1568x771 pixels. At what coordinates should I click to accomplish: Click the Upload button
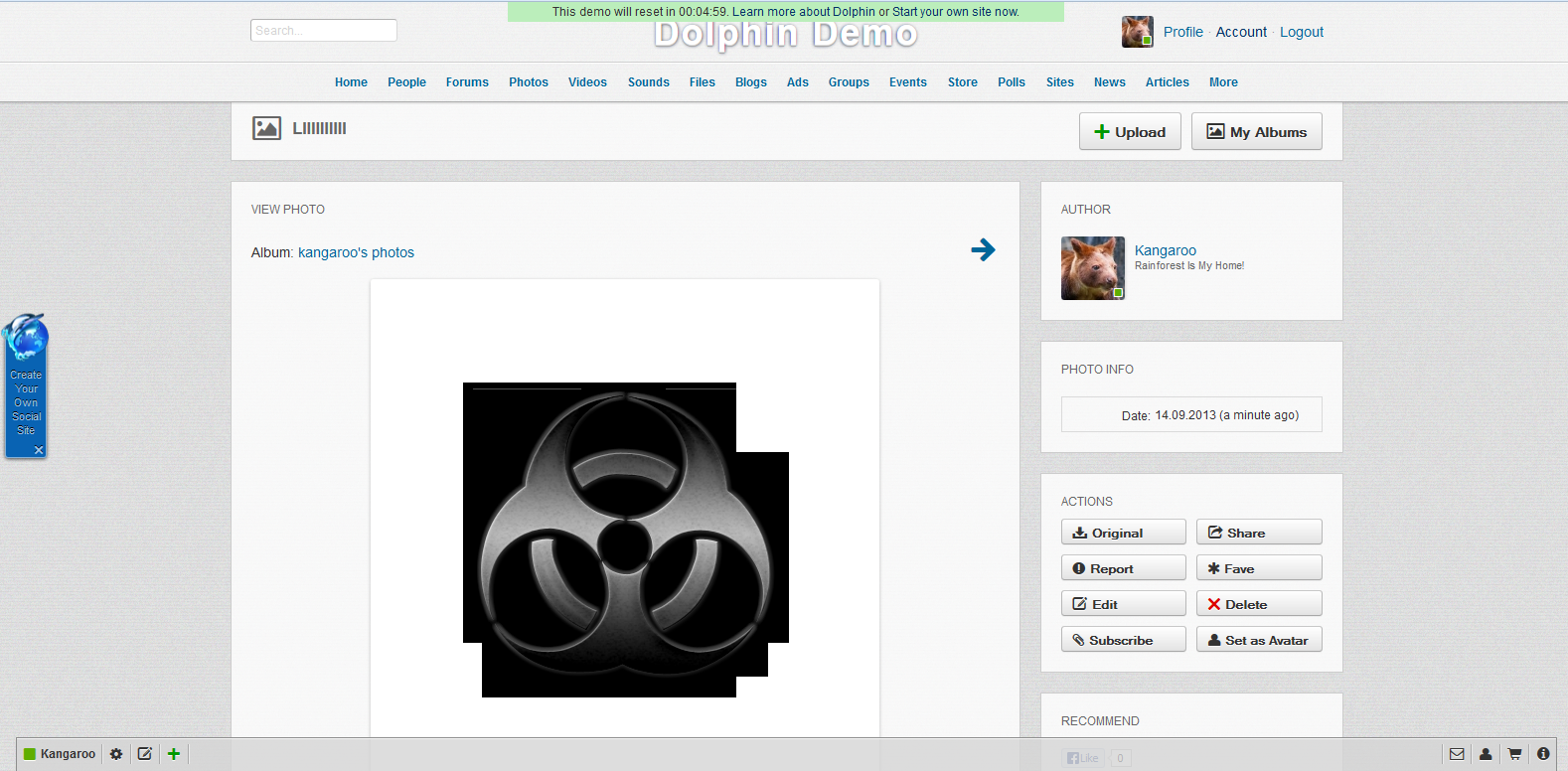pos(1130,132)
